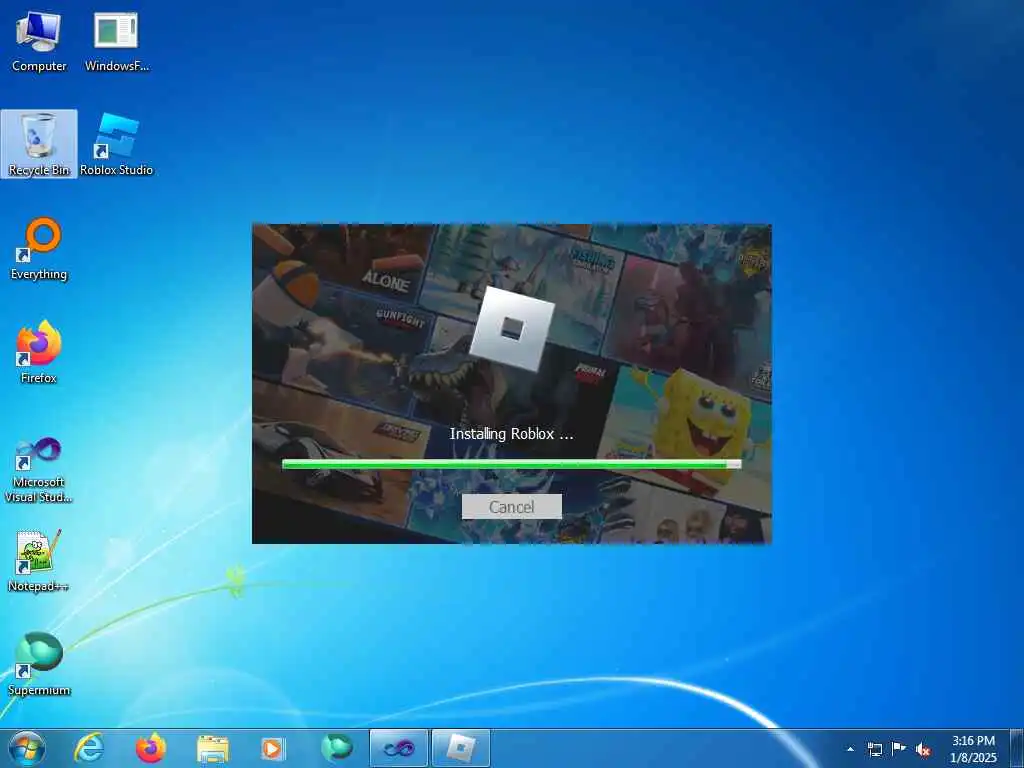
Task: Click the Roblox logo in installer window
Action: point(511,328)
